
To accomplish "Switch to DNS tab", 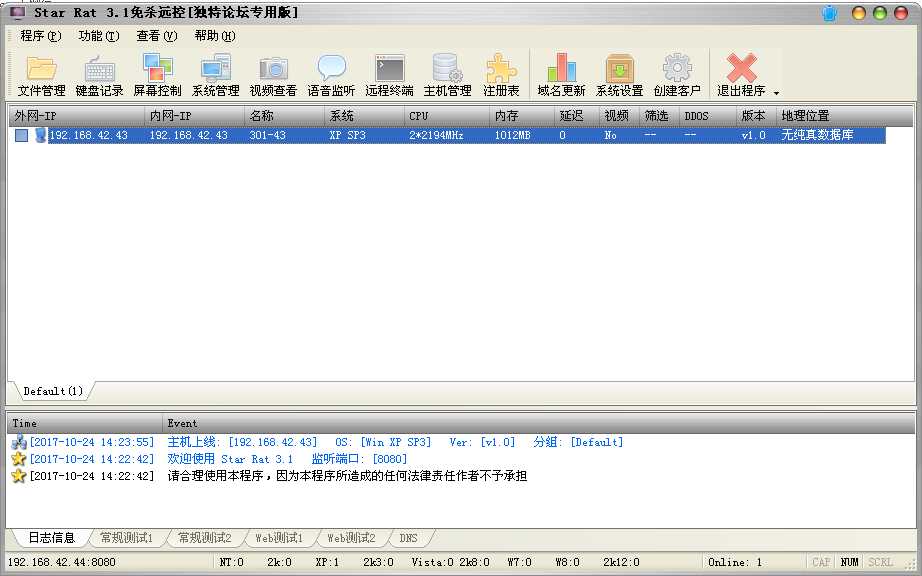I will (409, 537).
